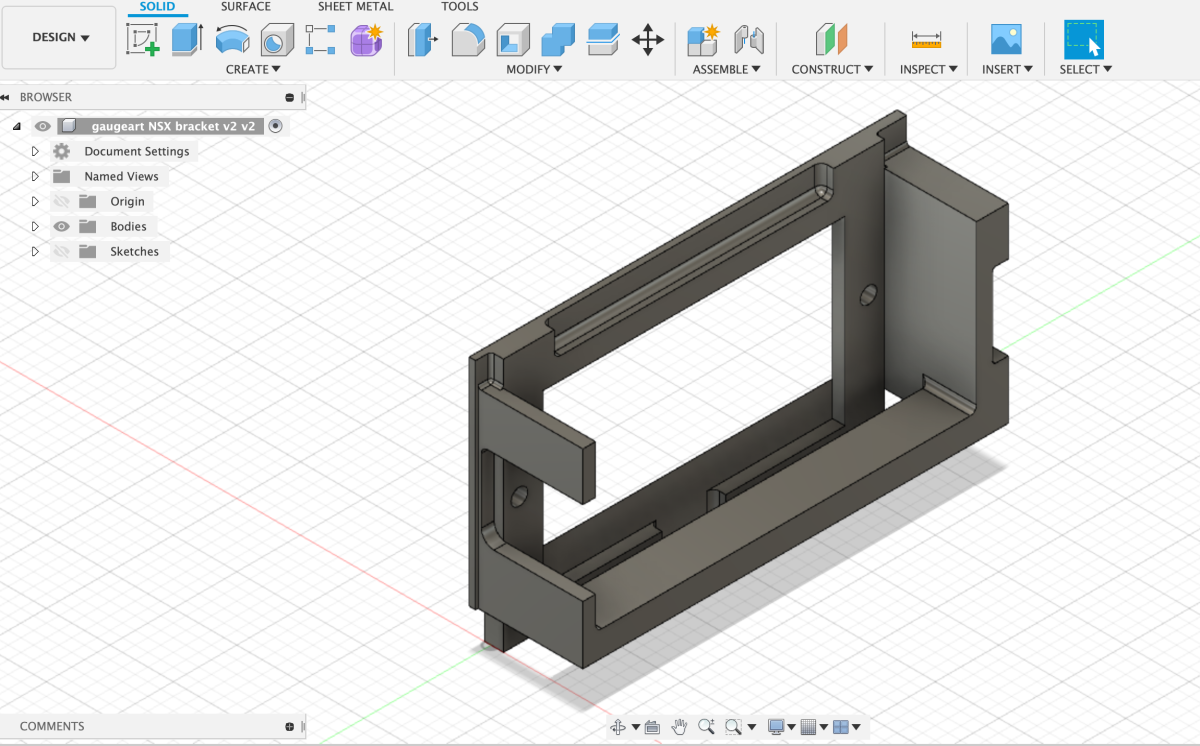Click the Insert image icon

(1006, 40)
